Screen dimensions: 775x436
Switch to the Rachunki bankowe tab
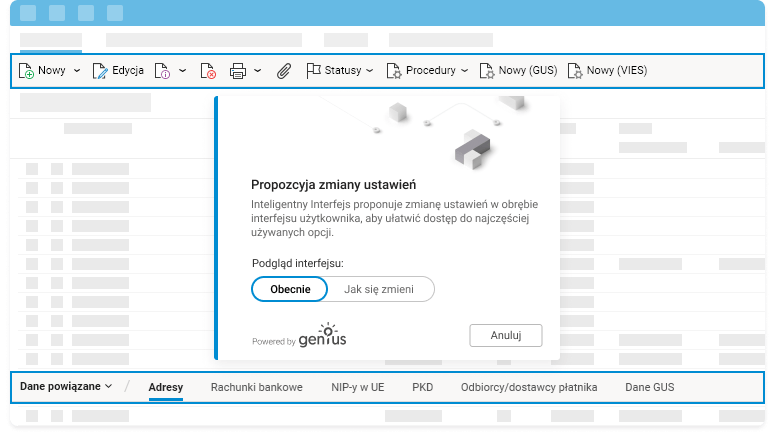pyautogui.click(x=256, y=386)
